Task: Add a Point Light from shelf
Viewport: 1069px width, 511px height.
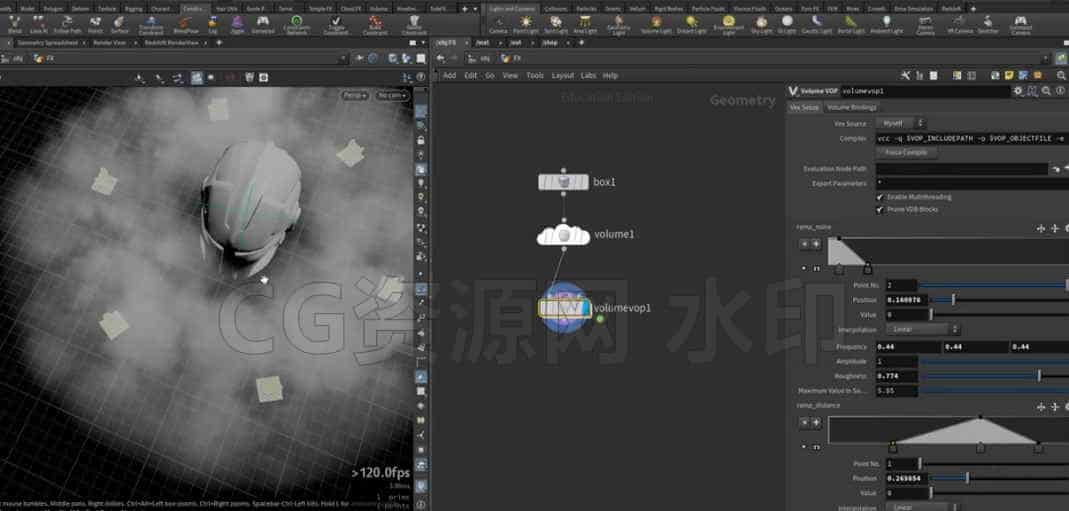Action: click(x=526, y=25)
